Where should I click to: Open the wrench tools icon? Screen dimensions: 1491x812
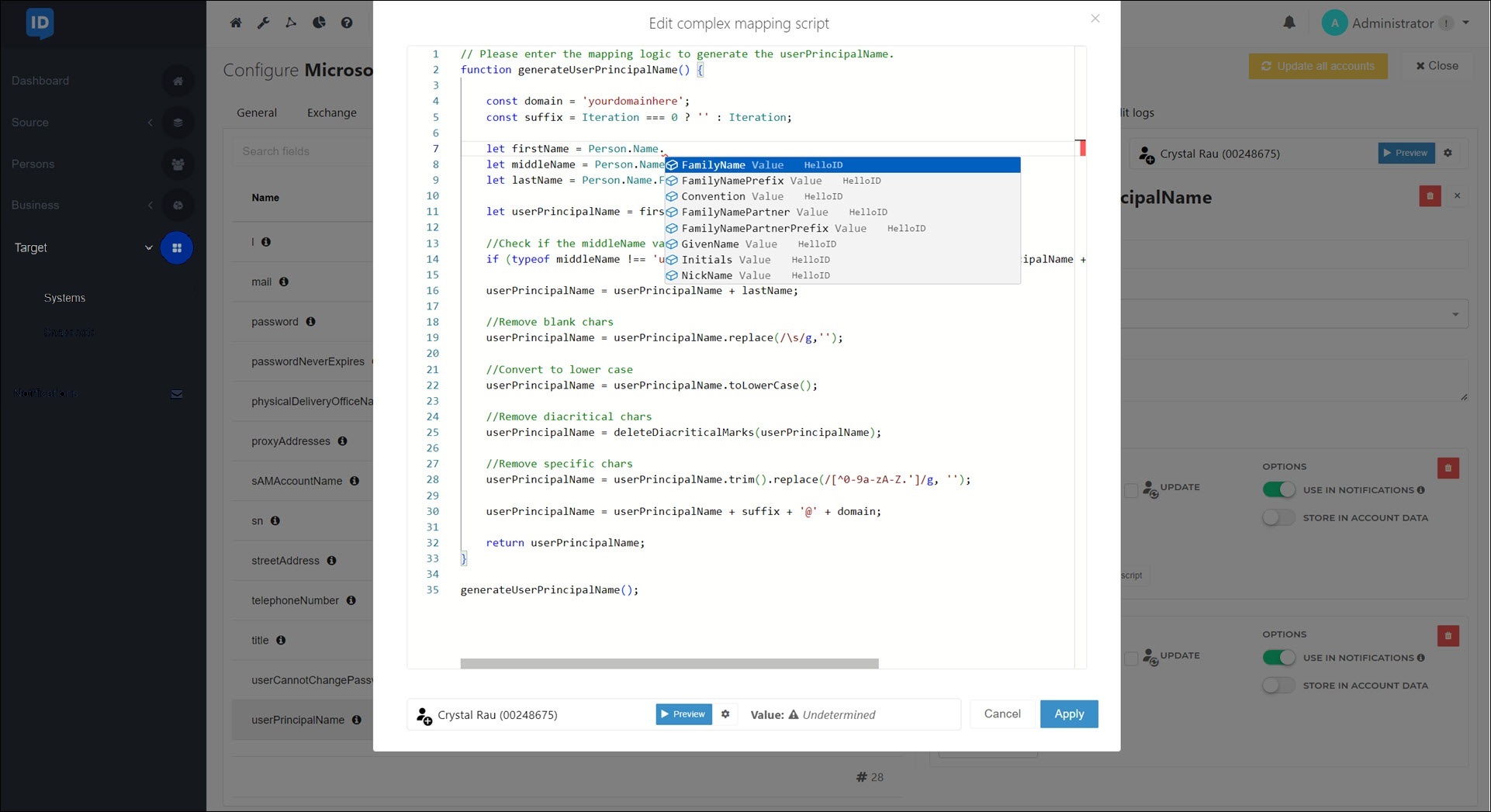264,22
